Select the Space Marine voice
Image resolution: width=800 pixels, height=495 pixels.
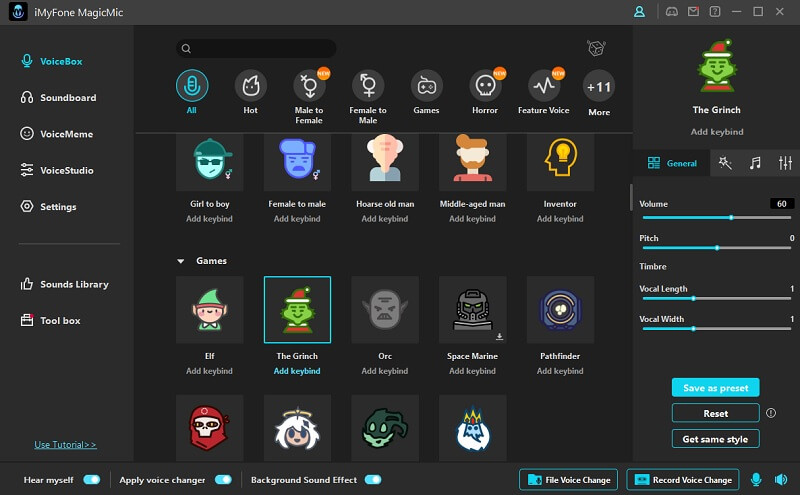click(472, 310)
